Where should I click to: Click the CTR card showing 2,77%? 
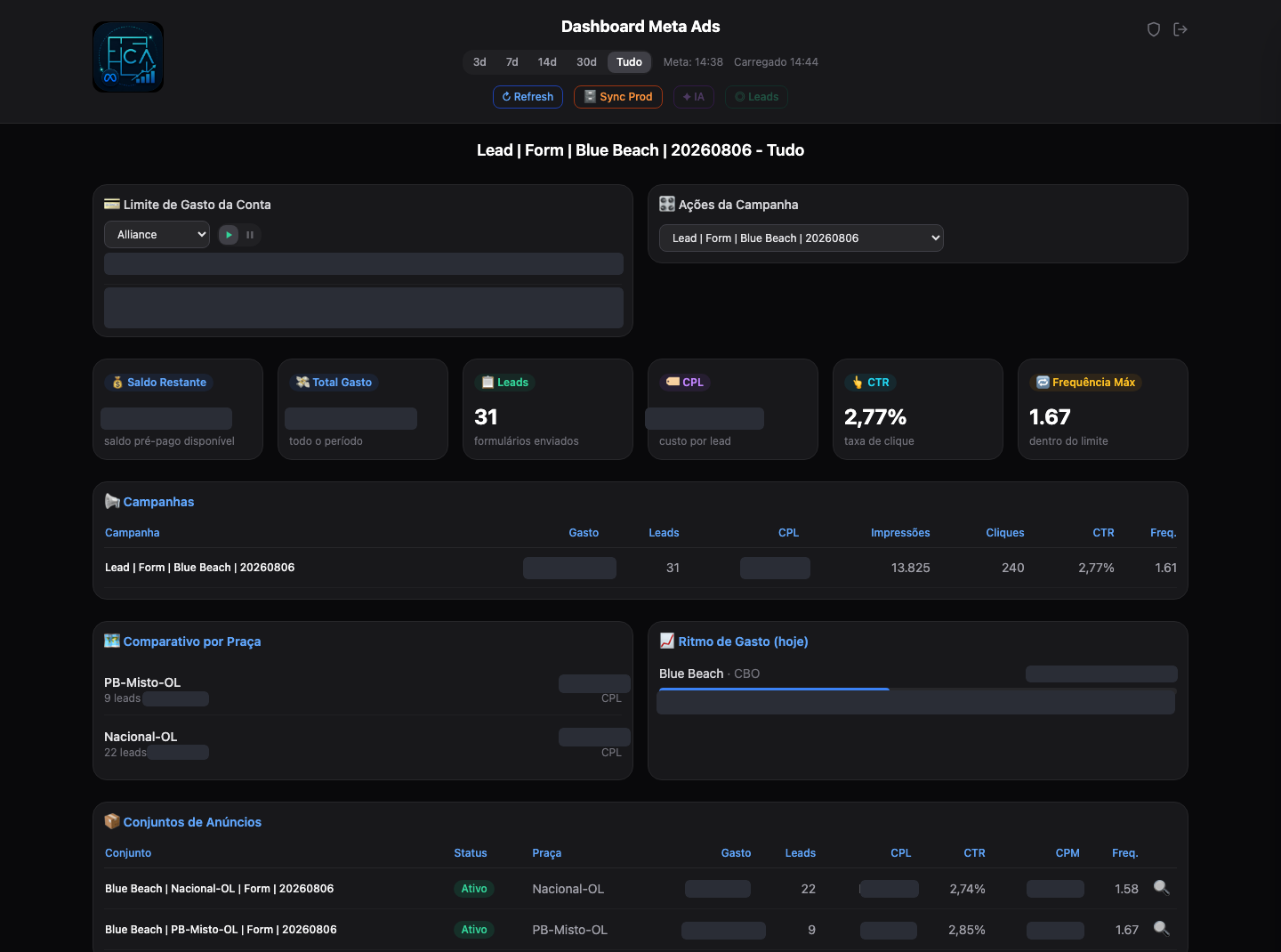point(918,409)
